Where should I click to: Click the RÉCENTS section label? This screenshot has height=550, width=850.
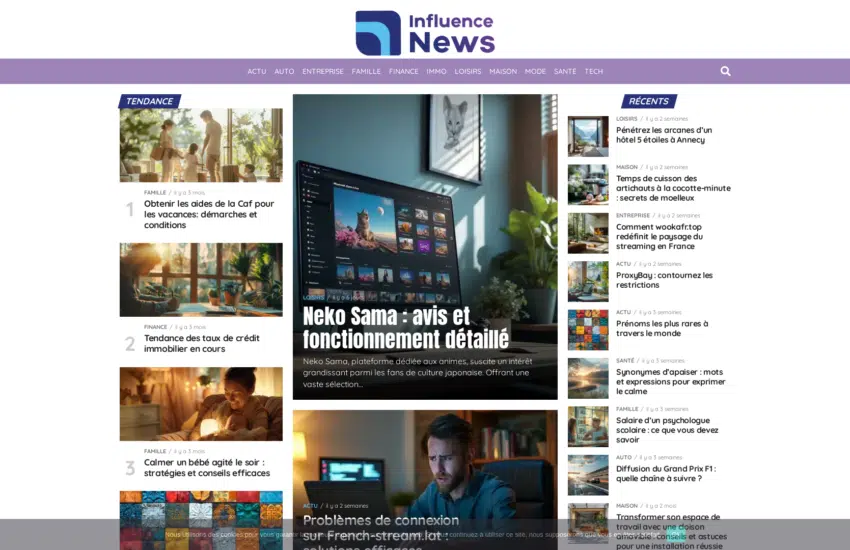coord(649,101)
